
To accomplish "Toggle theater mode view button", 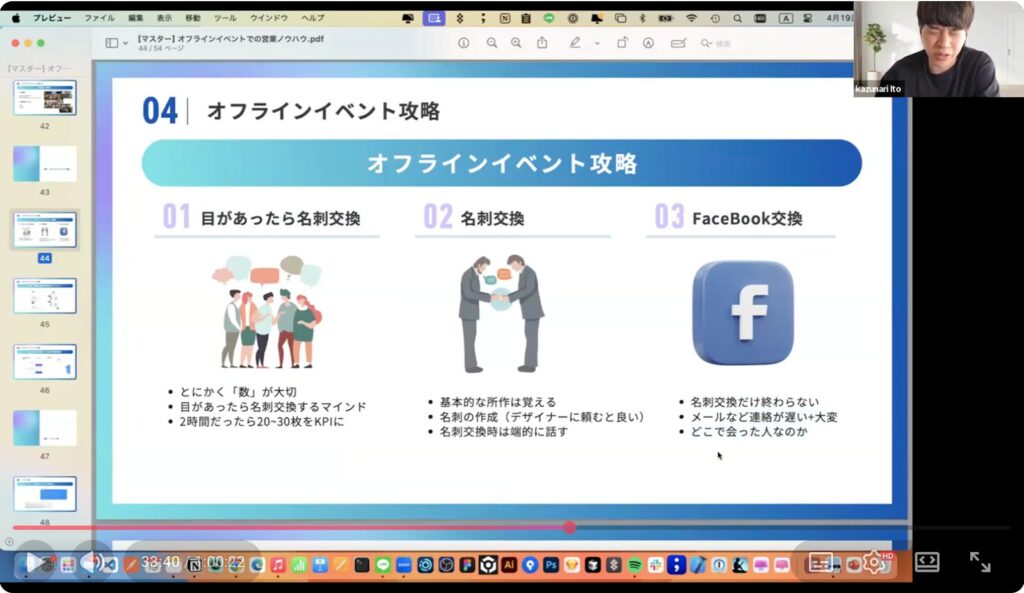I will [x=927, y=562].
